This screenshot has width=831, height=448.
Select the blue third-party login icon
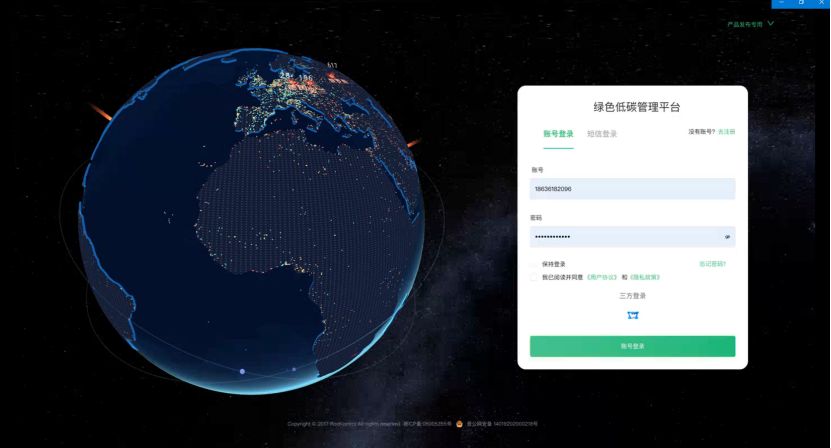(633, 315)
